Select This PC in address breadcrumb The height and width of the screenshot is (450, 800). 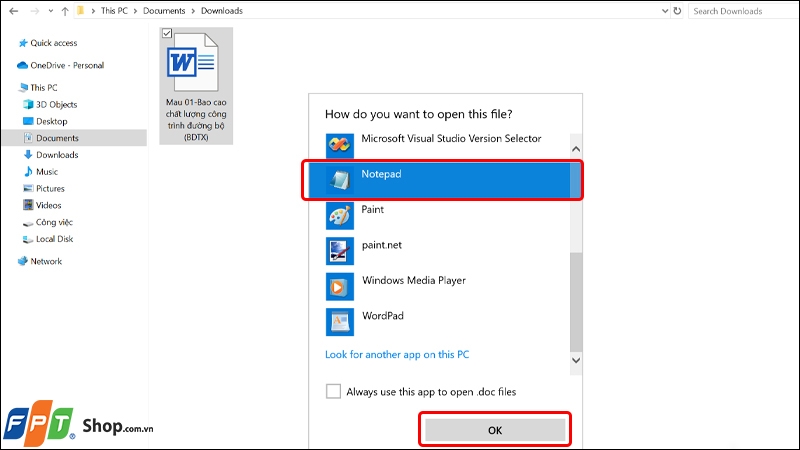click(114, 11)
